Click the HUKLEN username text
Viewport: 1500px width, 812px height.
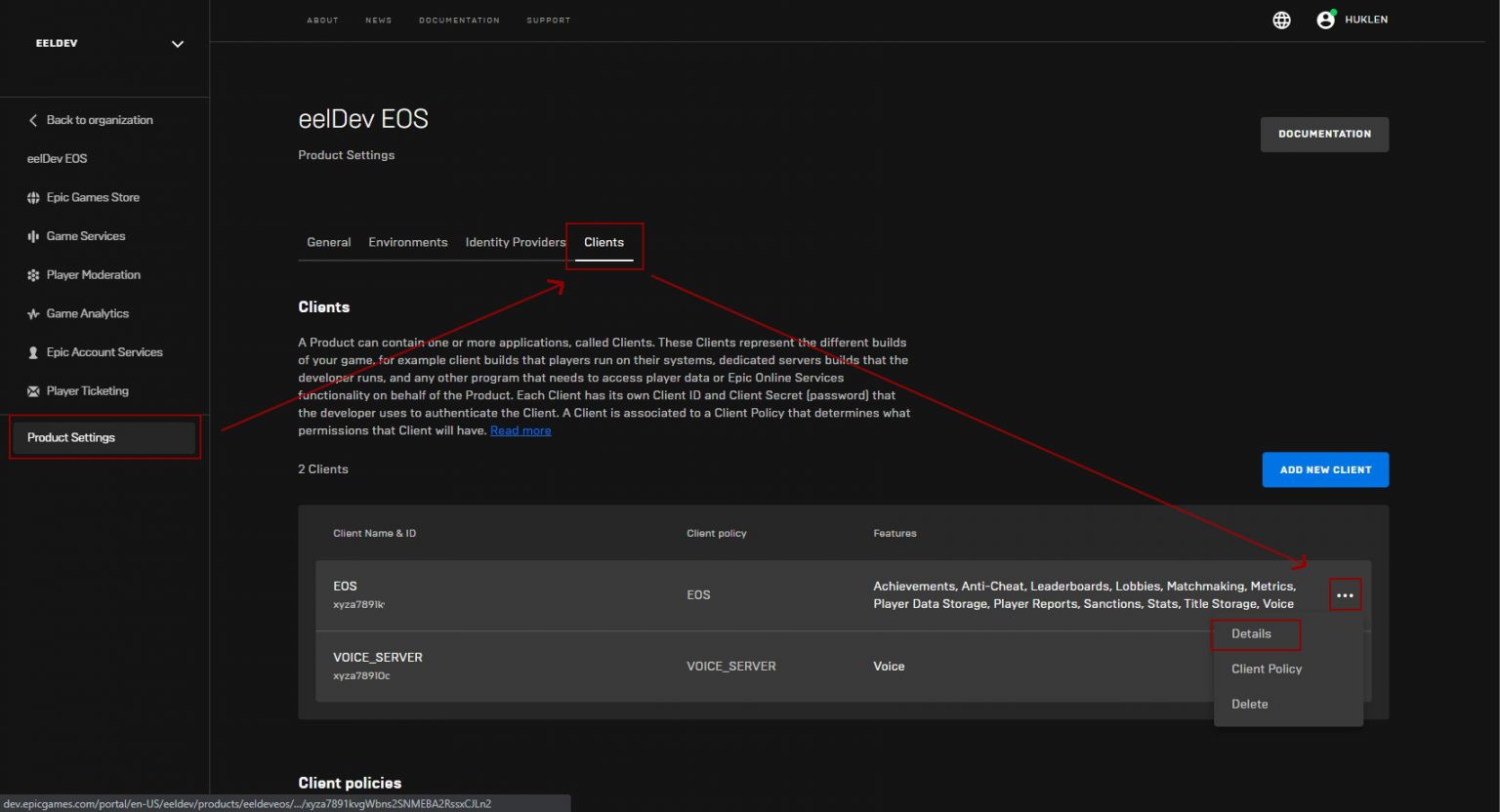point(1366,20)
